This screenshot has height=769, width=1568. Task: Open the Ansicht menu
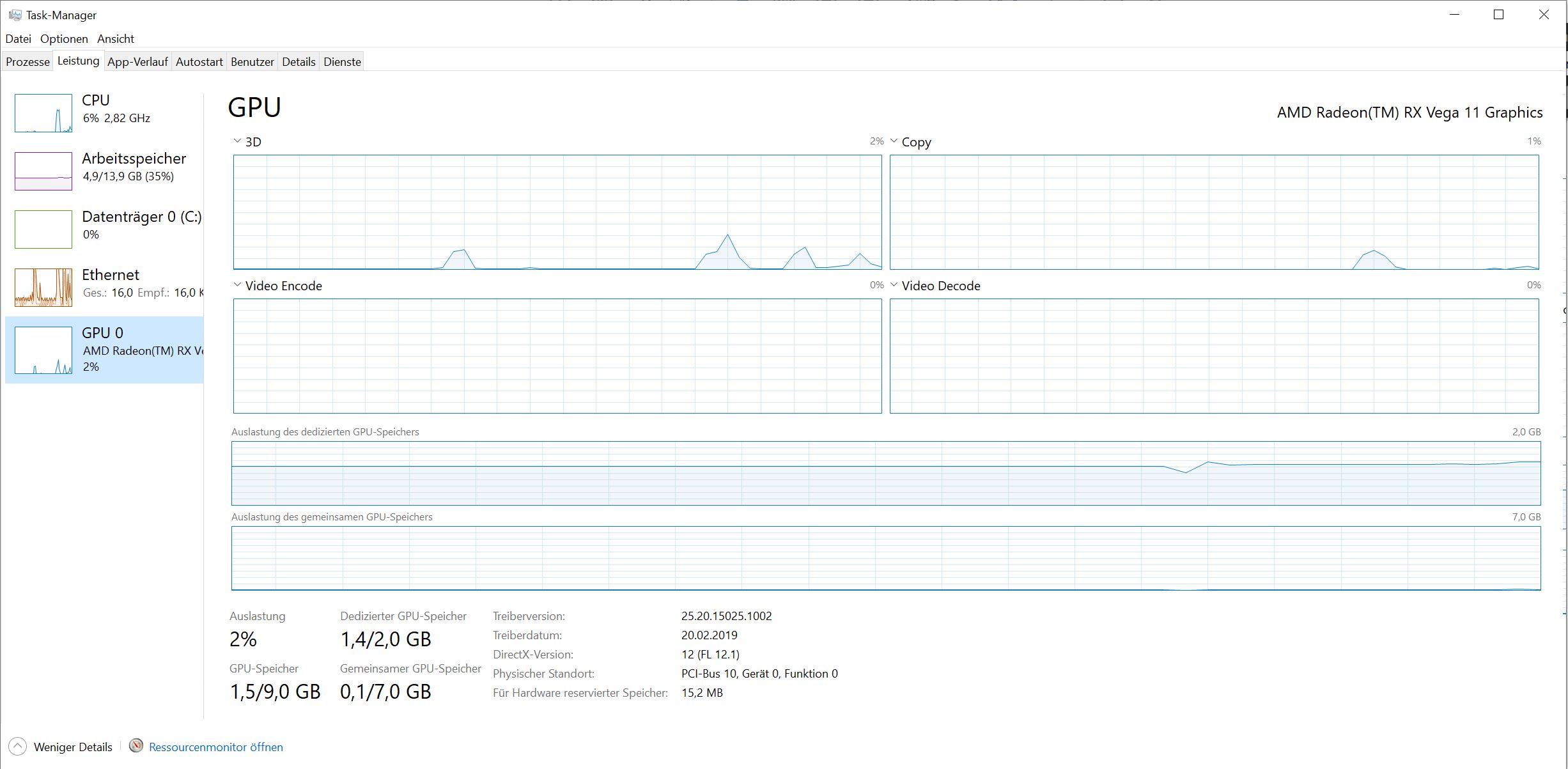click(116, 39)
